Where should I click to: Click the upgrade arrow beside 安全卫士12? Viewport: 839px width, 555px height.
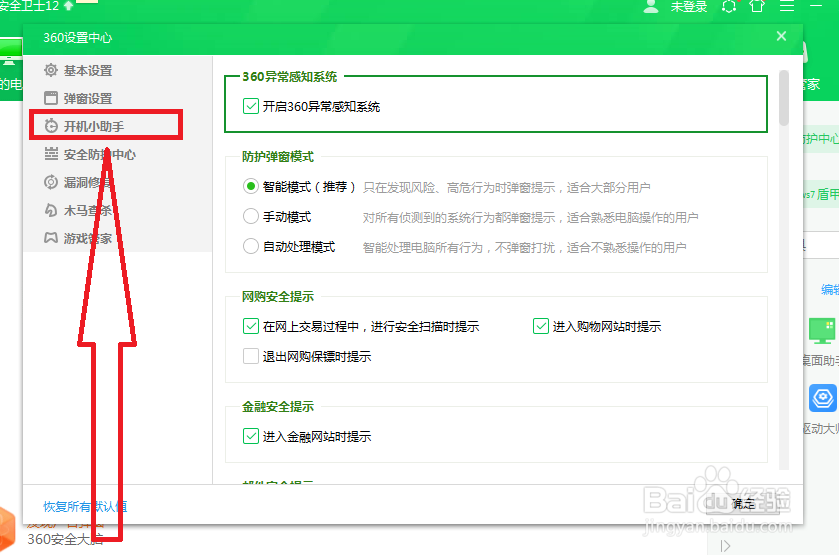point(68,5)
